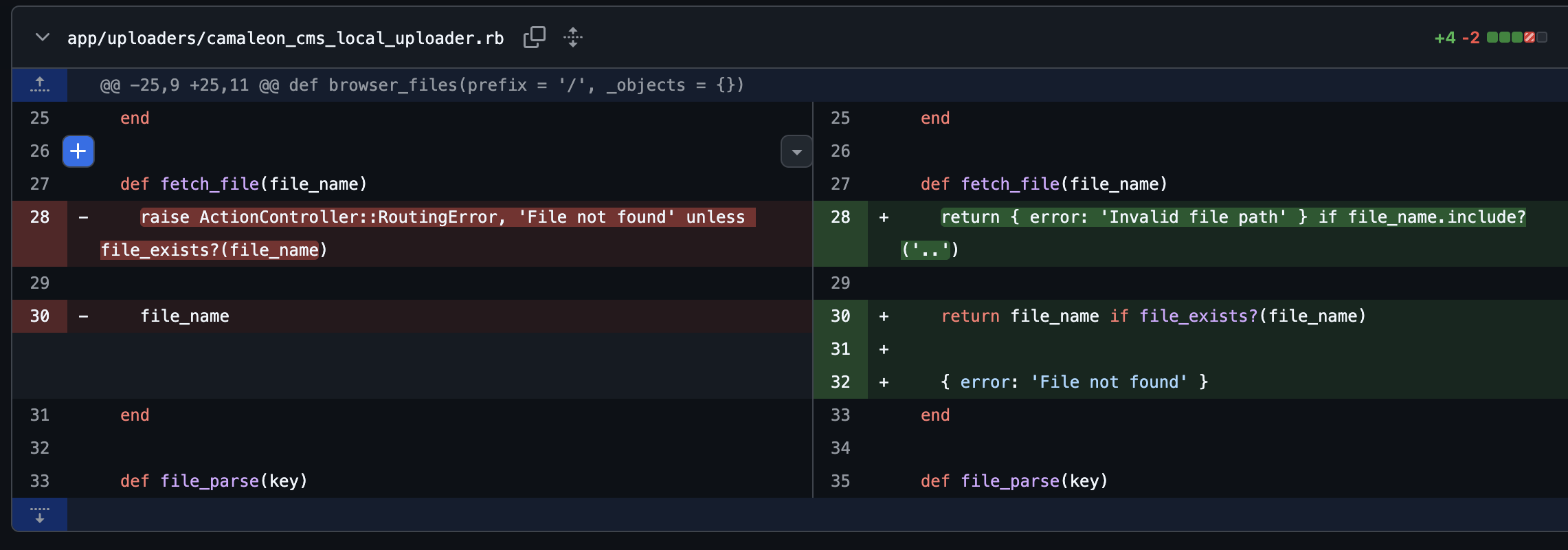The image size is (1568, 550).
Task: Click the 'end' keyword on left line 31
Action: click(x=135, y=415)
